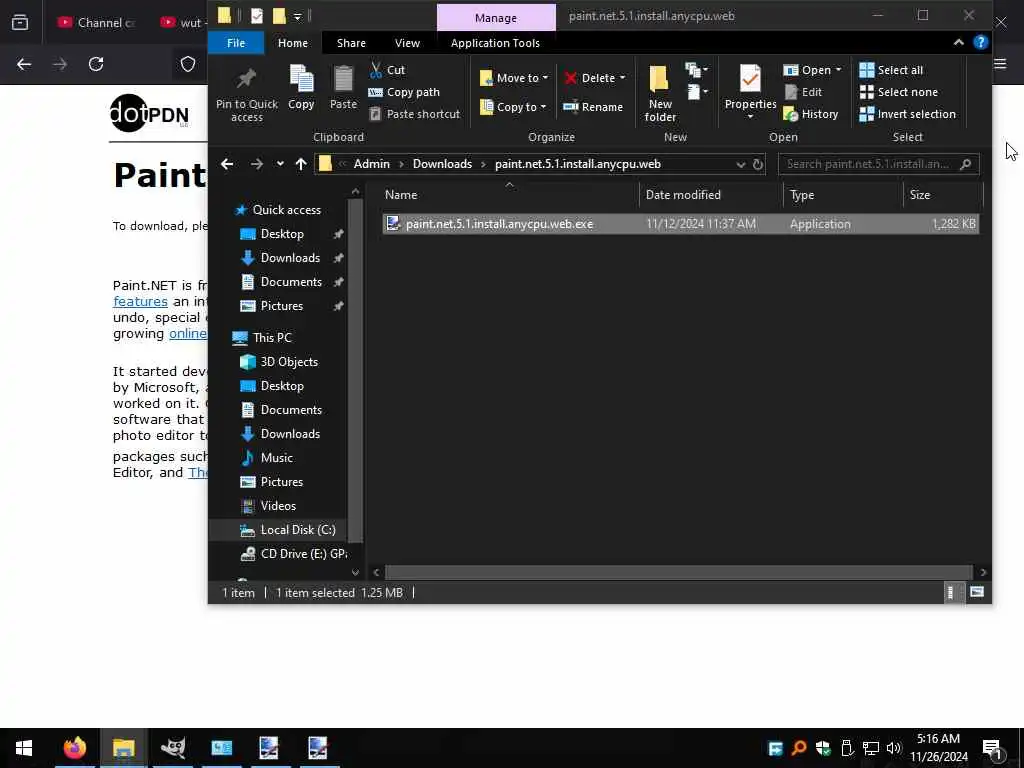
Task: Open Explorer Help question mark icon
Action: (980, 42)
